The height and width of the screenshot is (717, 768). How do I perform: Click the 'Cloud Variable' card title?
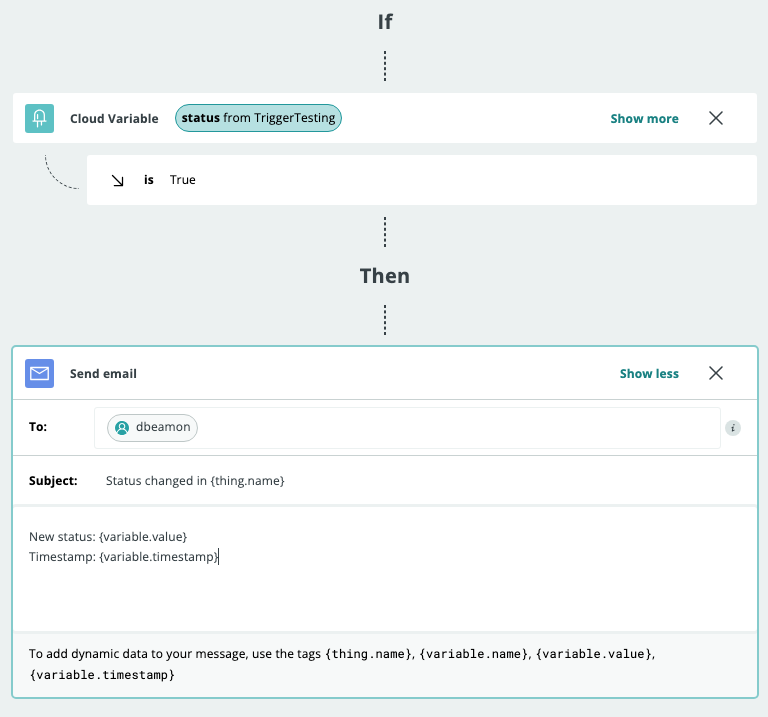click(x=114, y=119)
